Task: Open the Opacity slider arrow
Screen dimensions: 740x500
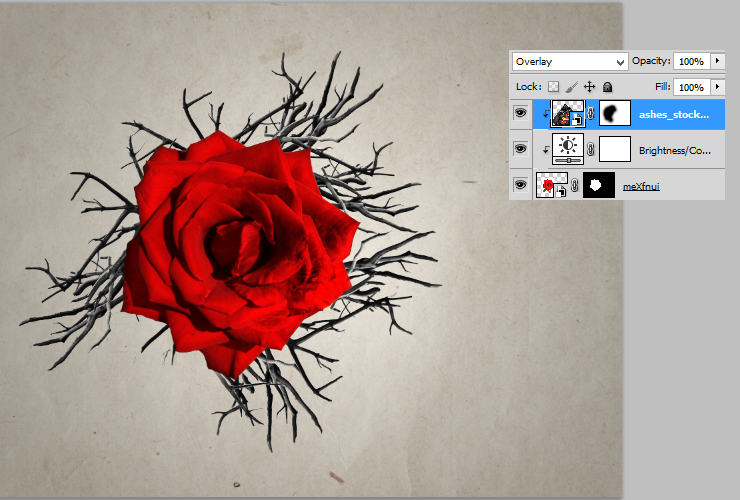Action: click(x=718, y=61)
